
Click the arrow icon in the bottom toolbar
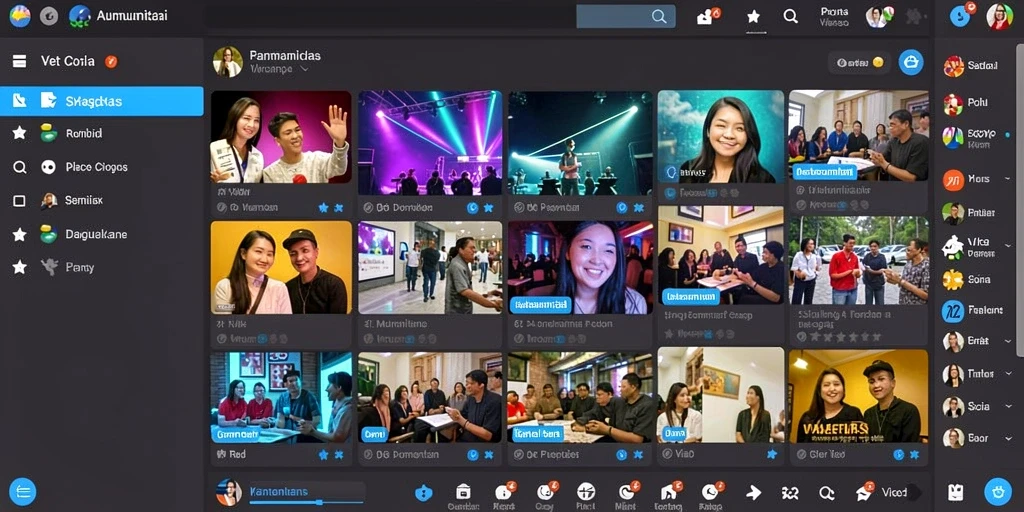click(x=754, y=492)
